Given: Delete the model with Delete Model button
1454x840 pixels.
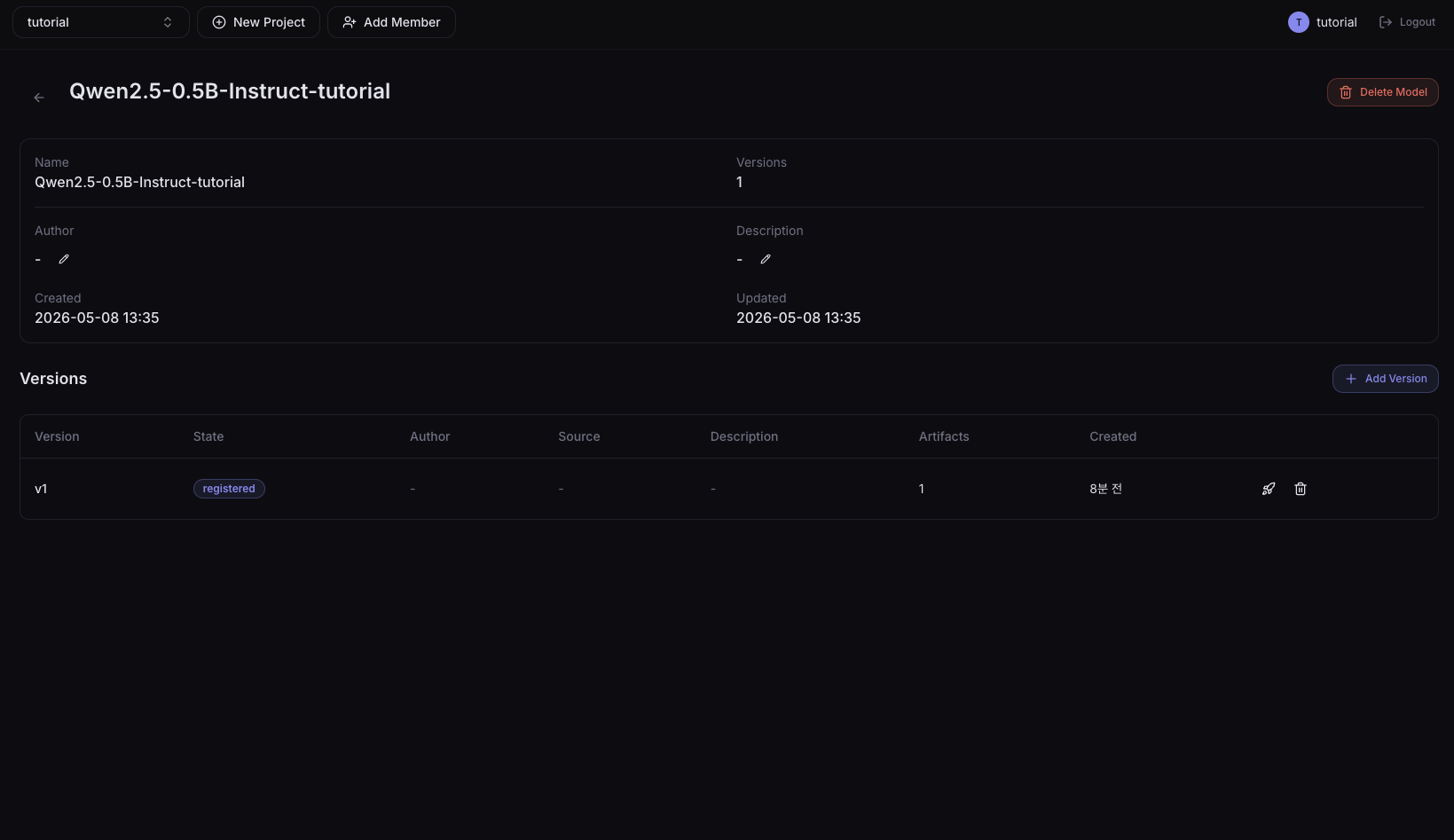Looking at the screenshot, I should tap(1383, 92).
